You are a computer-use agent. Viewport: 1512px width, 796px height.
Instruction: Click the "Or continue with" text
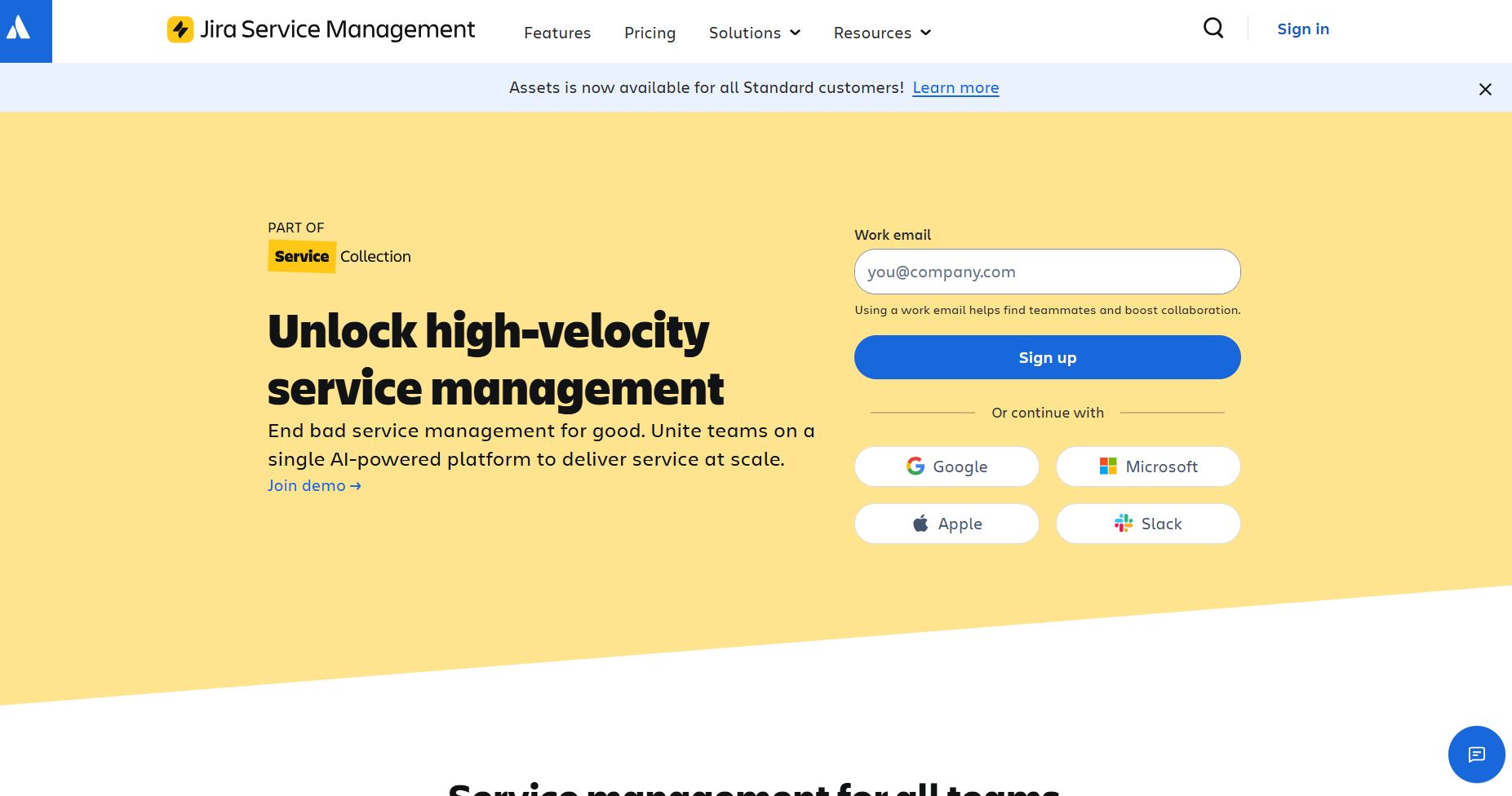tap(1048, 413)
